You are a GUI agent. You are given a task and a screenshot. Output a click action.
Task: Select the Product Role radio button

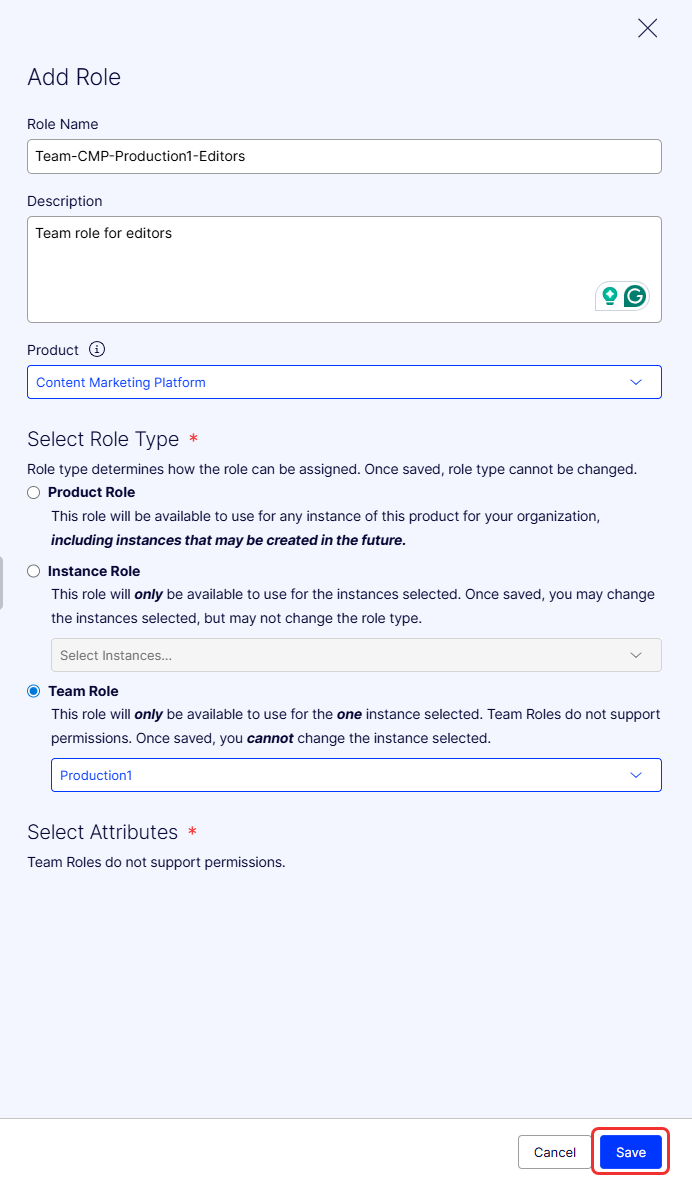[x=33, y=493]
